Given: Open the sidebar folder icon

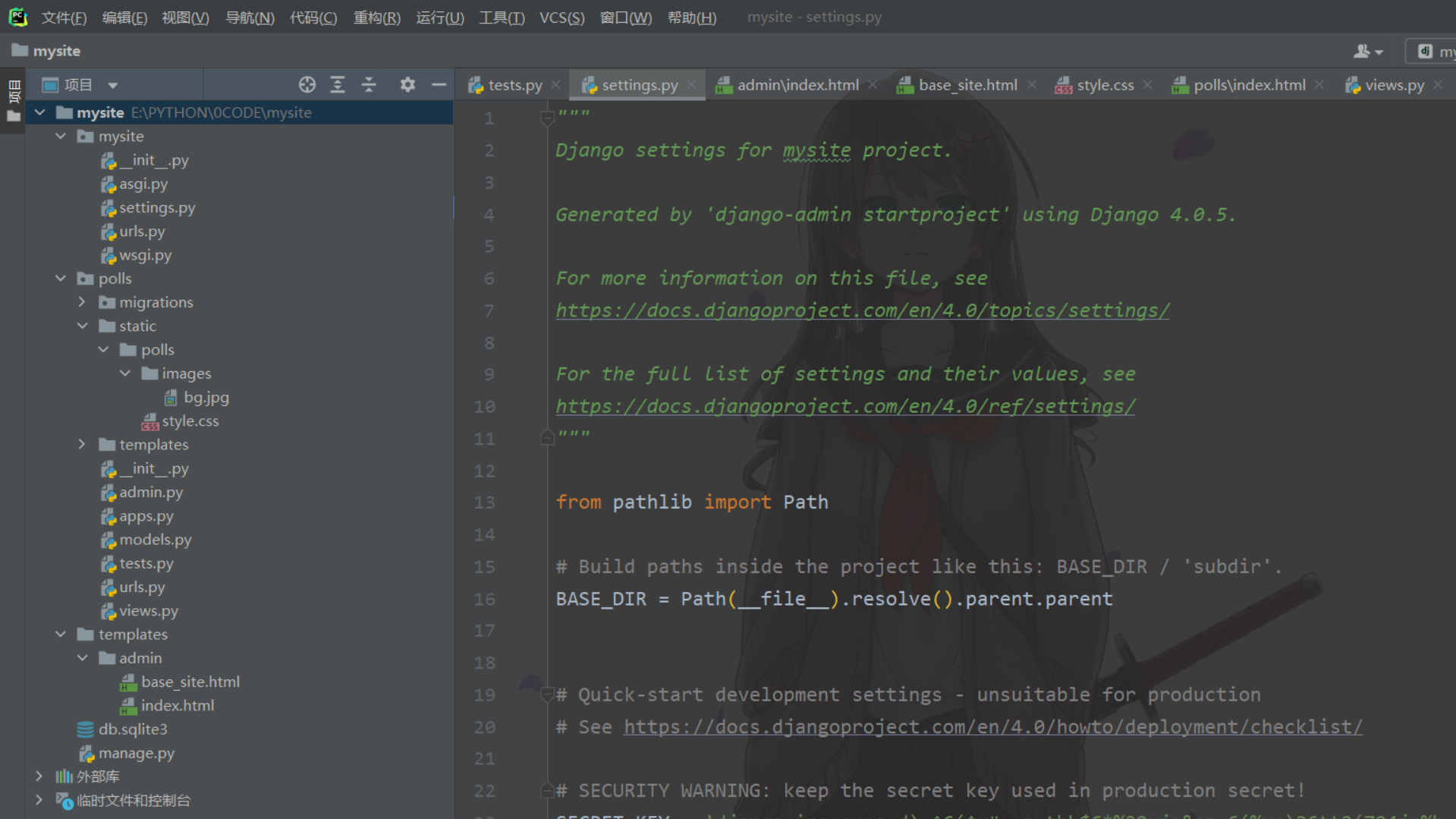Looking at the screenshot, I should pyautogui.click(x=13, y=116).
